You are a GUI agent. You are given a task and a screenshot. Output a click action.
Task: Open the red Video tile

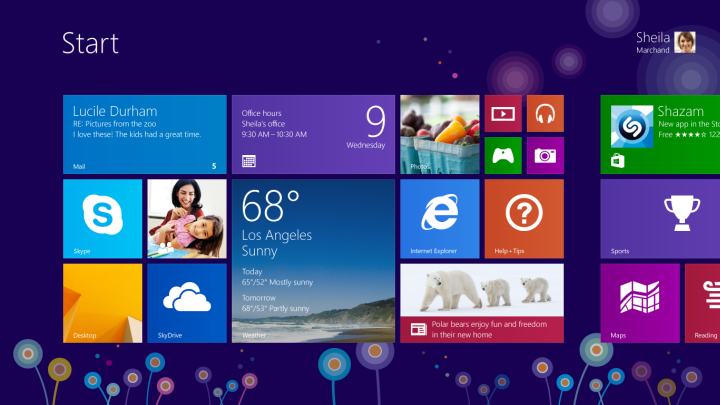coord(502,113)
